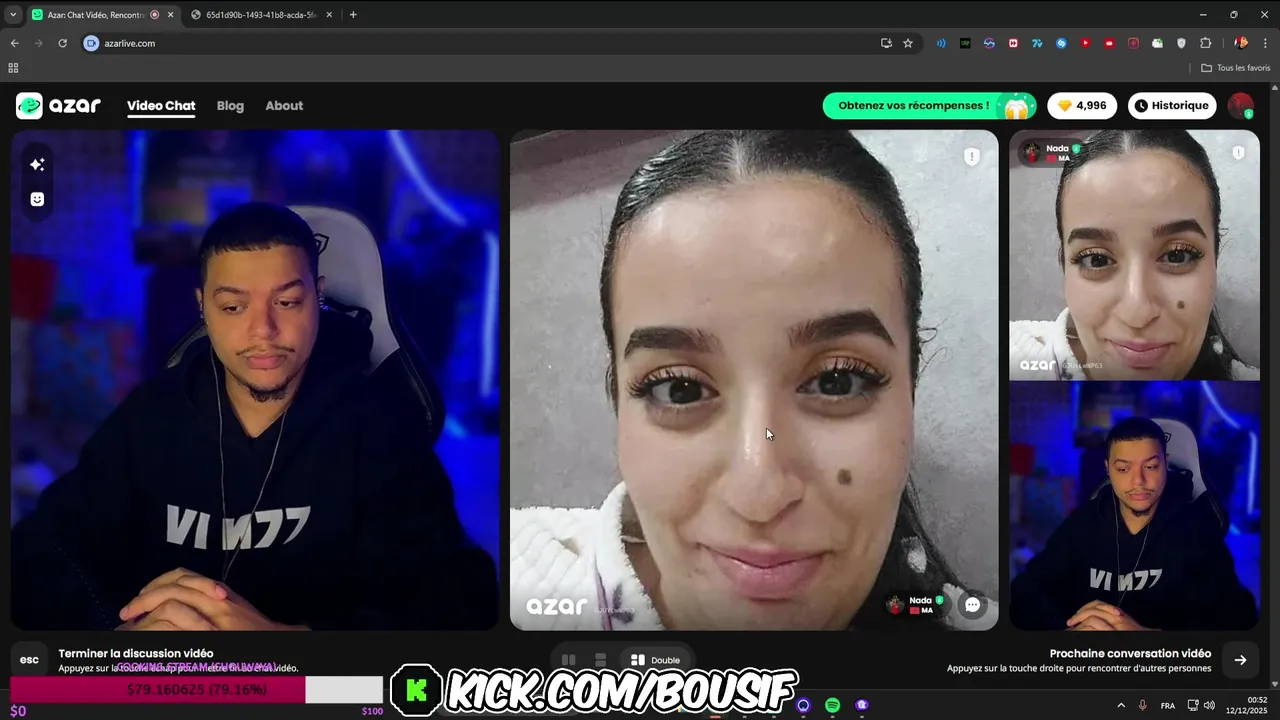
Task: Open the Tous les favoris bookmarks folder
Action: tap(1236, 68)
